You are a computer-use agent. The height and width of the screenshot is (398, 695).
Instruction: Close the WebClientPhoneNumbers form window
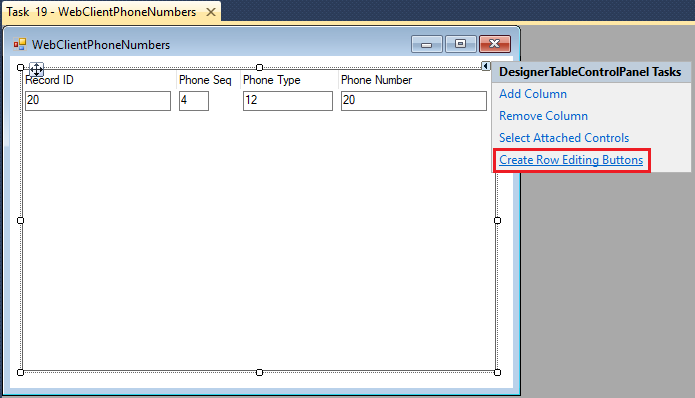(x=495, y=44)
